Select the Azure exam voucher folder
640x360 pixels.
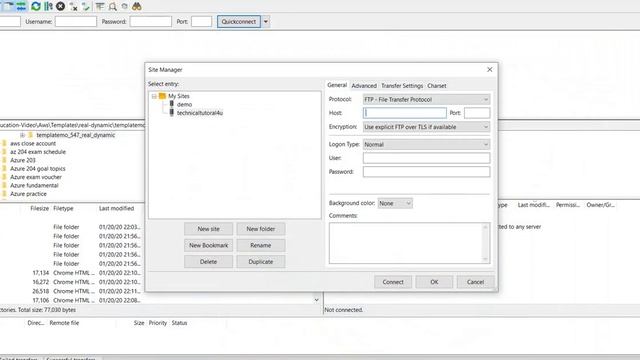coord(36,177)
